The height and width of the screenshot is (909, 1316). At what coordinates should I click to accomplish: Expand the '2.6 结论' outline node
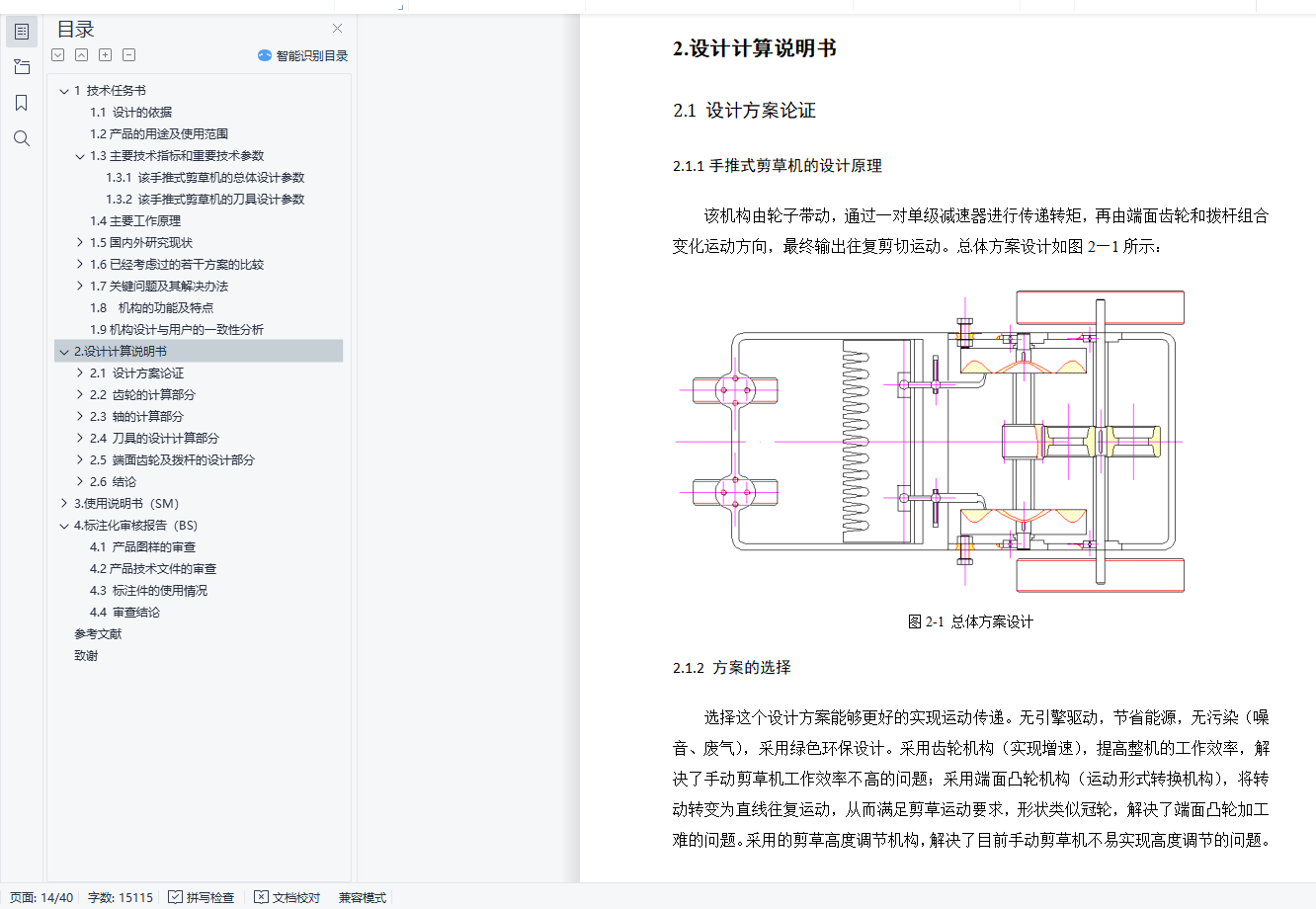tap(80, 482)
